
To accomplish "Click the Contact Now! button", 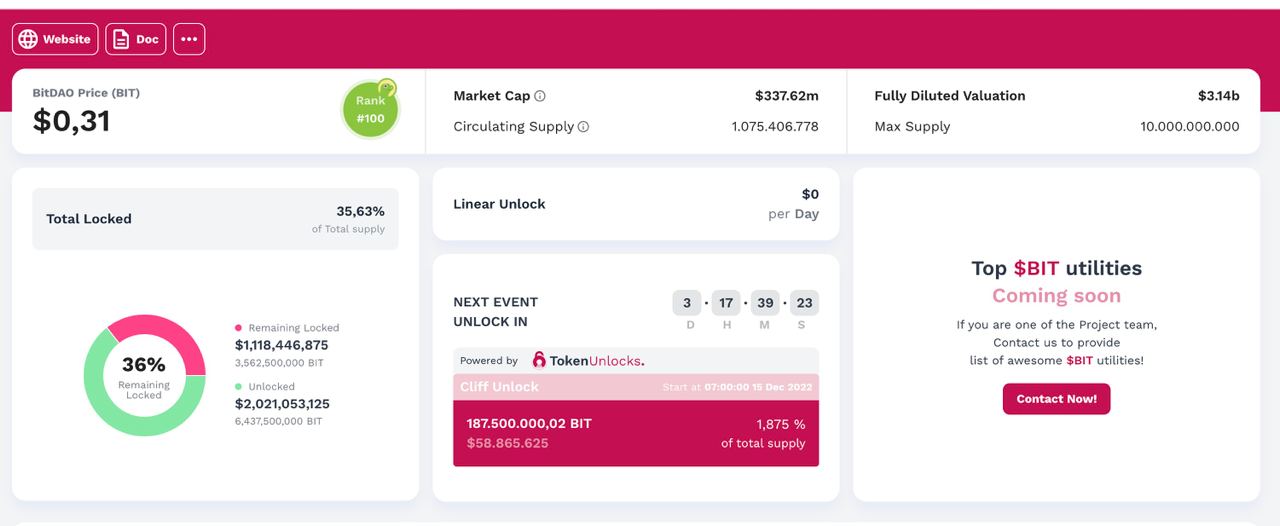I will (x=1056, y=399).
